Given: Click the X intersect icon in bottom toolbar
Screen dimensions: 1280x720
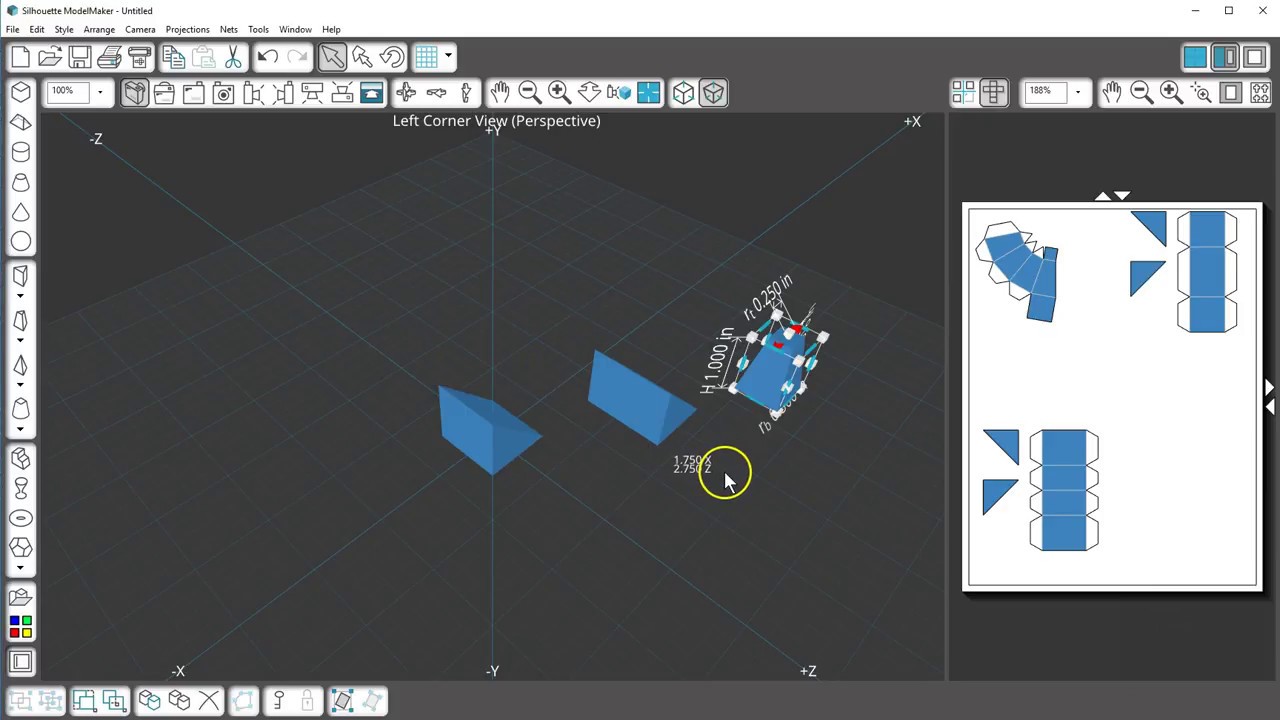Looking at the screenshot, I should [x=209, y=701].
